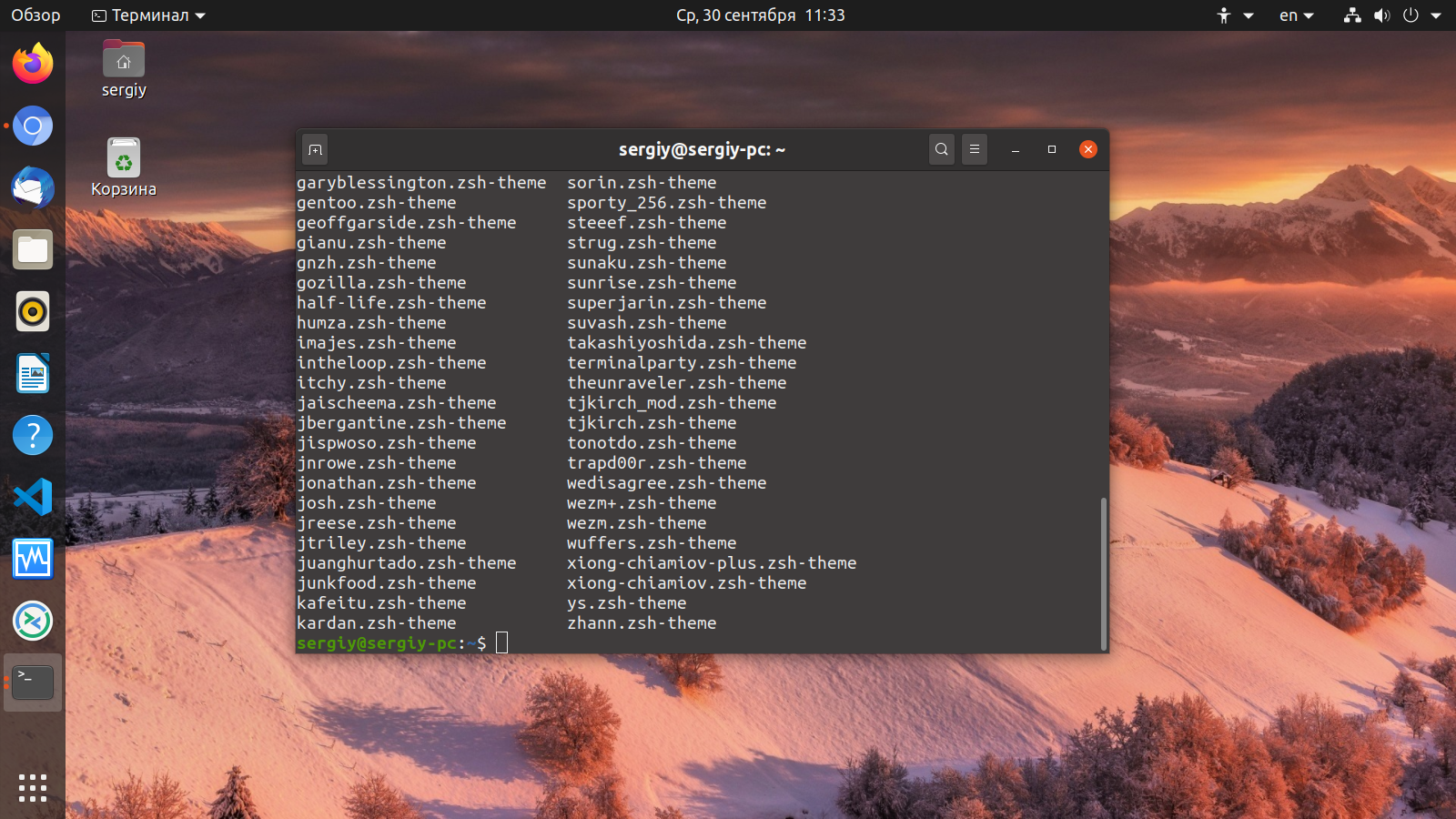Close the terminal window

pos(1088,149)
